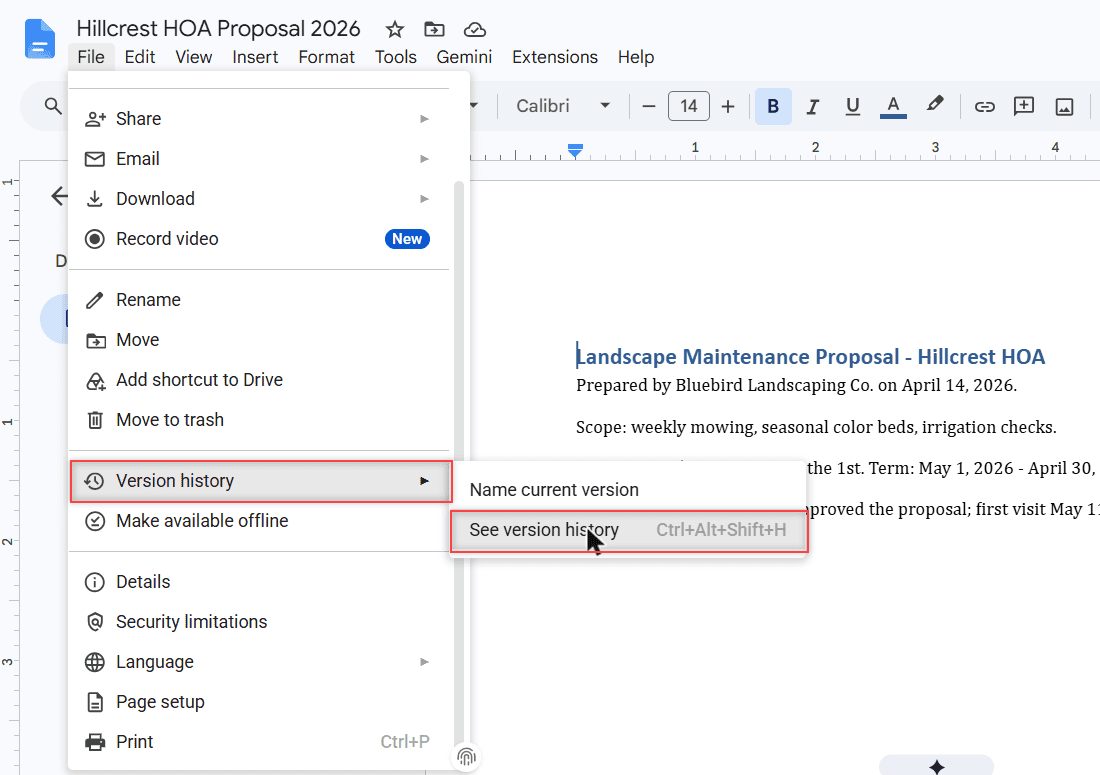Expand the Share submenu
Screen dimensions: 1100x775
[x=260, y=119]
